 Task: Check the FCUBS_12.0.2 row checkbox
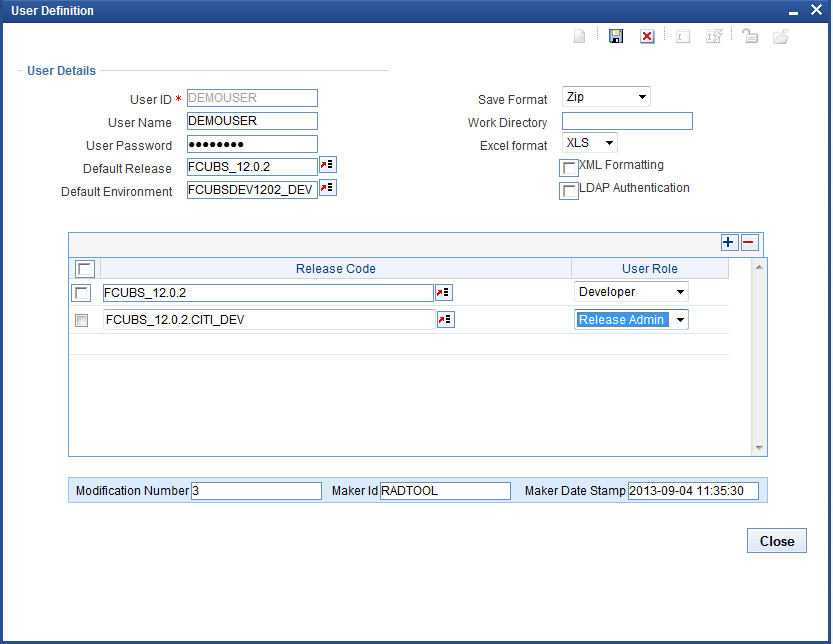point(82,293)
